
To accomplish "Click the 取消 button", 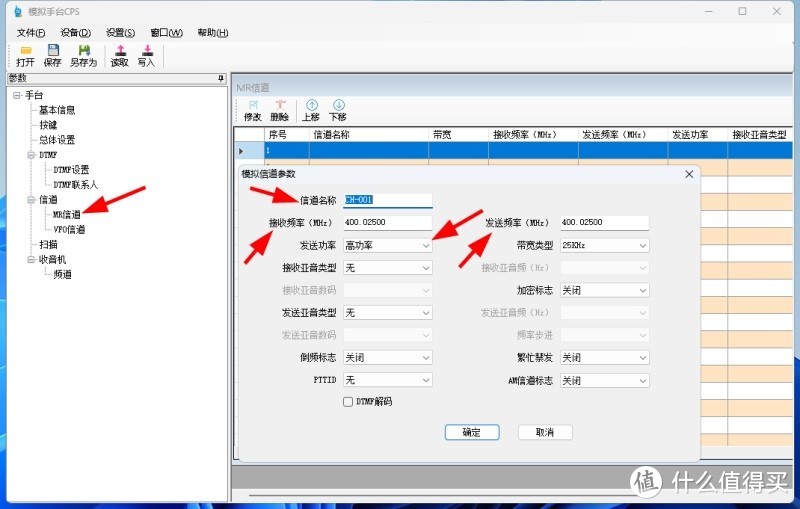I will pos(545,432).
